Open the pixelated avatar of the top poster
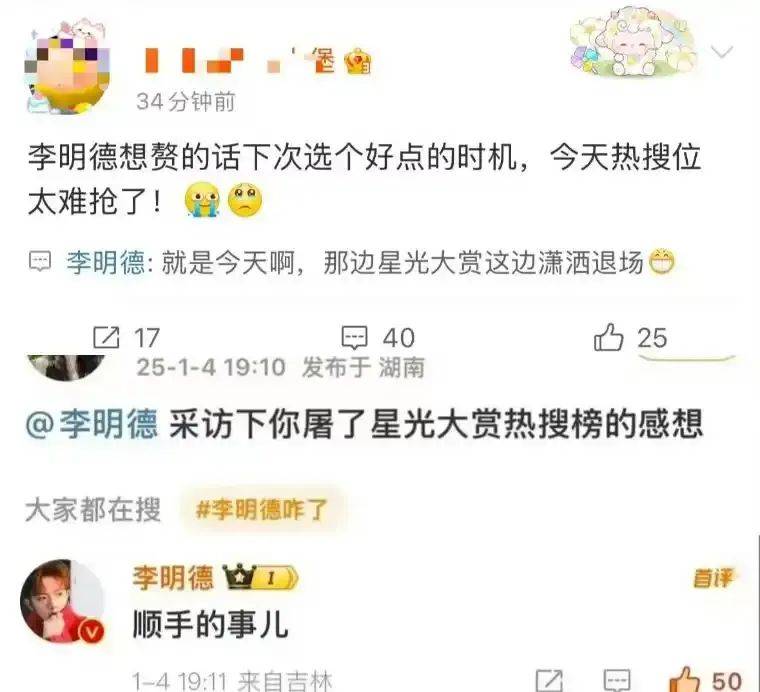760x692 pixels. coord(67,67)
